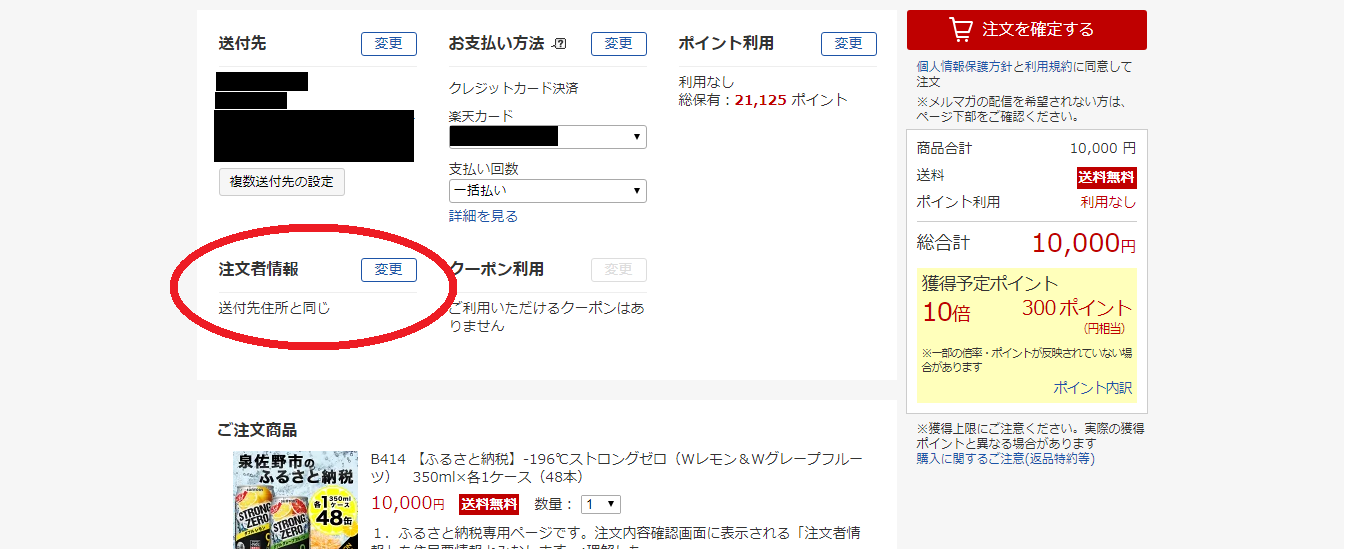Click the 送料無料 badge beside the product price
The image size is (1360, 553).
pyautogui.click(x=488, y=505)
